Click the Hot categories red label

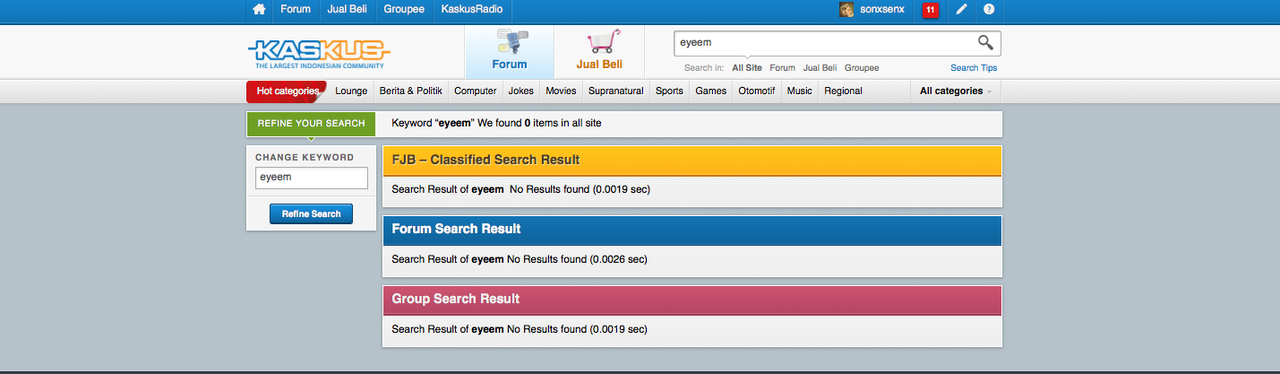point(287,91)
